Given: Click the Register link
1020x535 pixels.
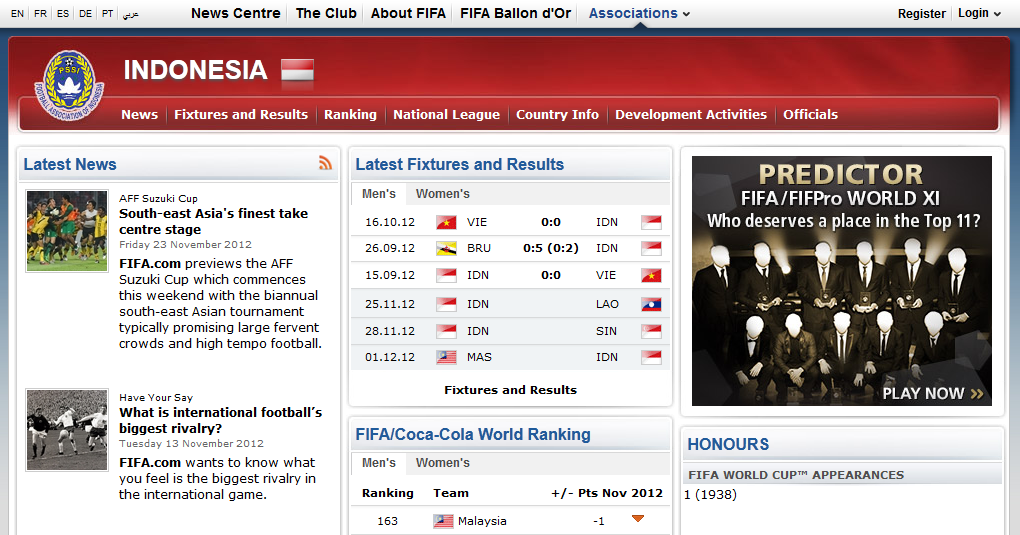Looking at the screenshot, I should (921, 14).
